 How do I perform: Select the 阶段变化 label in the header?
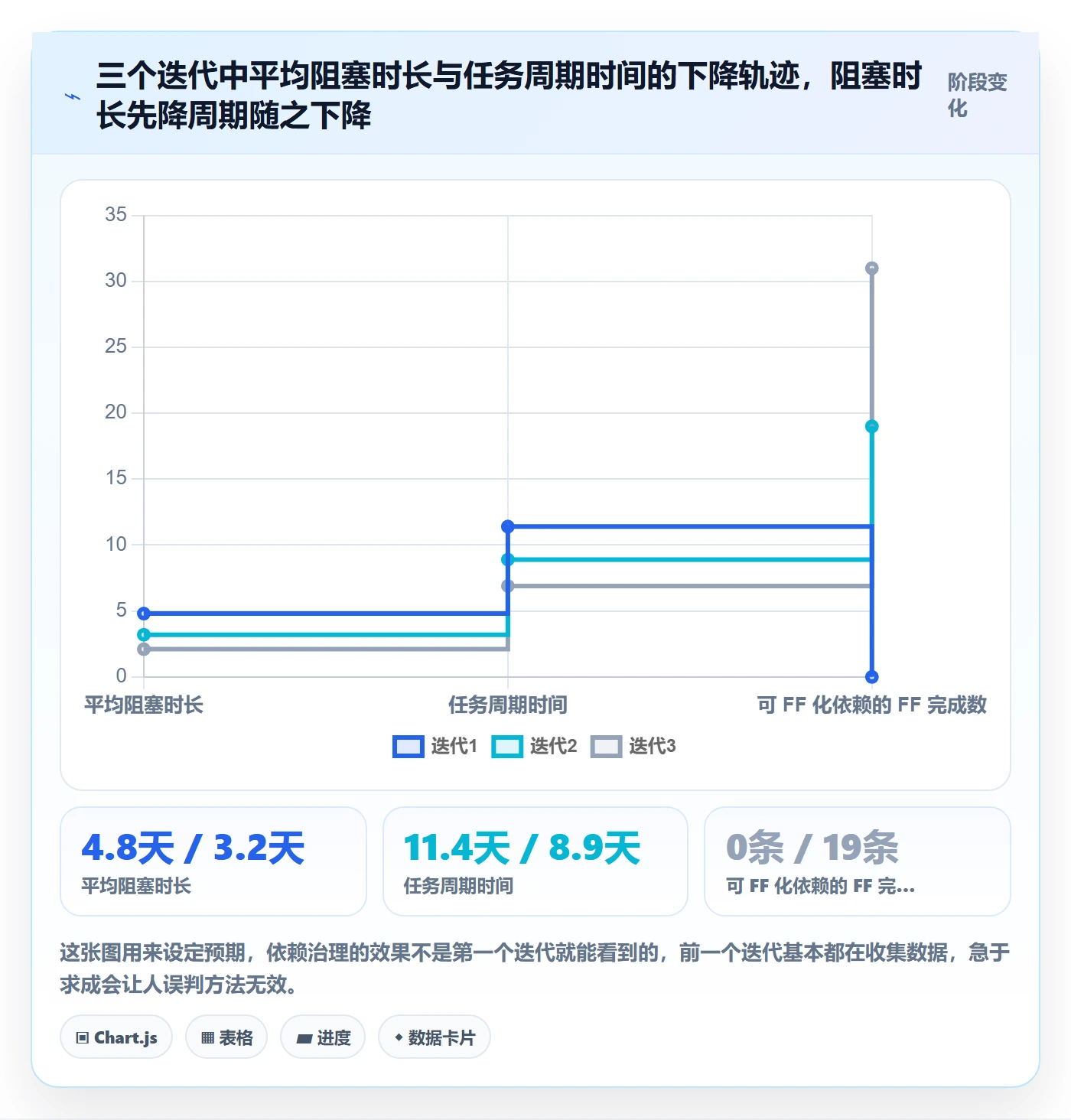click(978, 96)
